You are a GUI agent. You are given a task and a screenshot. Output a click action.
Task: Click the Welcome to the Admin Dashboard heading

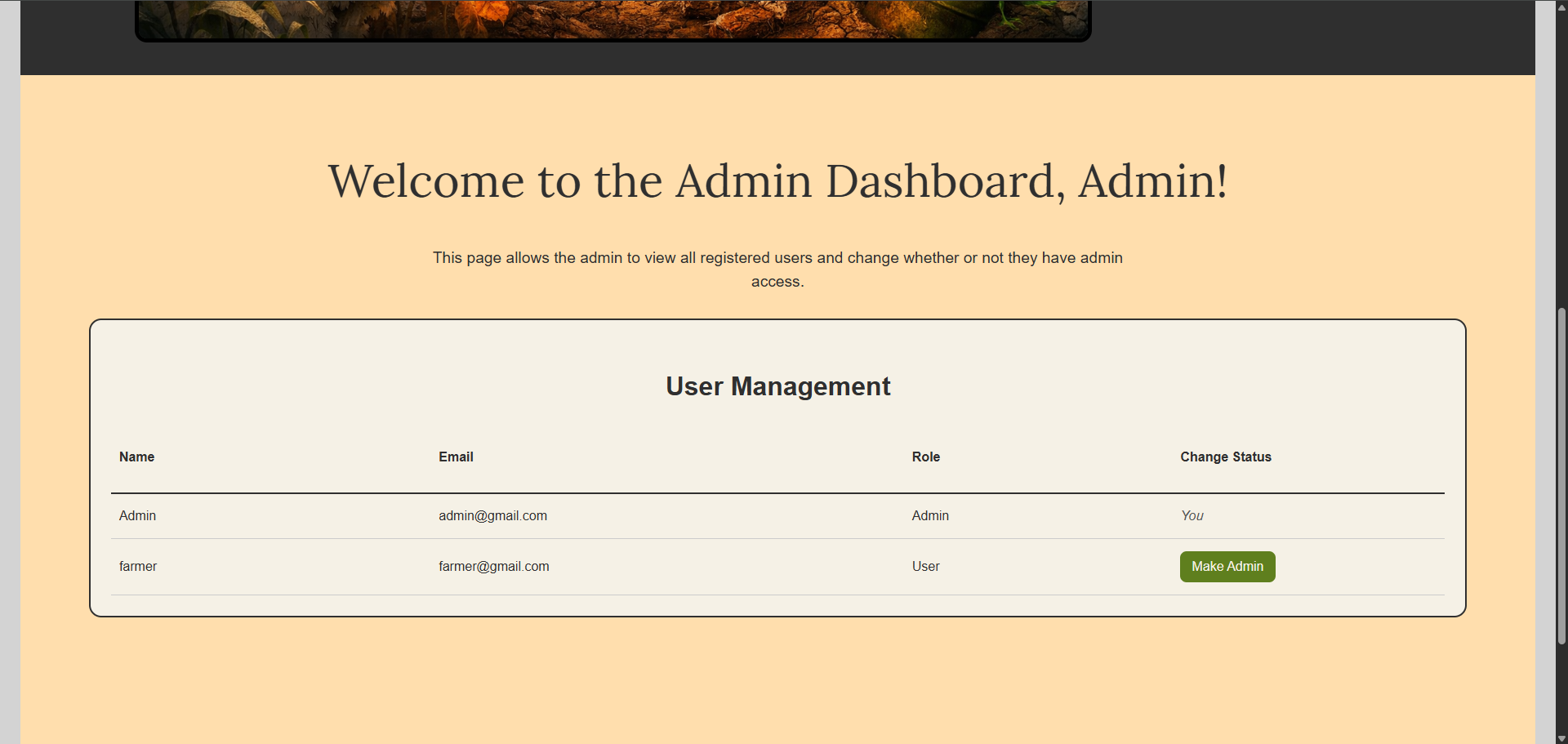[777, 180]
